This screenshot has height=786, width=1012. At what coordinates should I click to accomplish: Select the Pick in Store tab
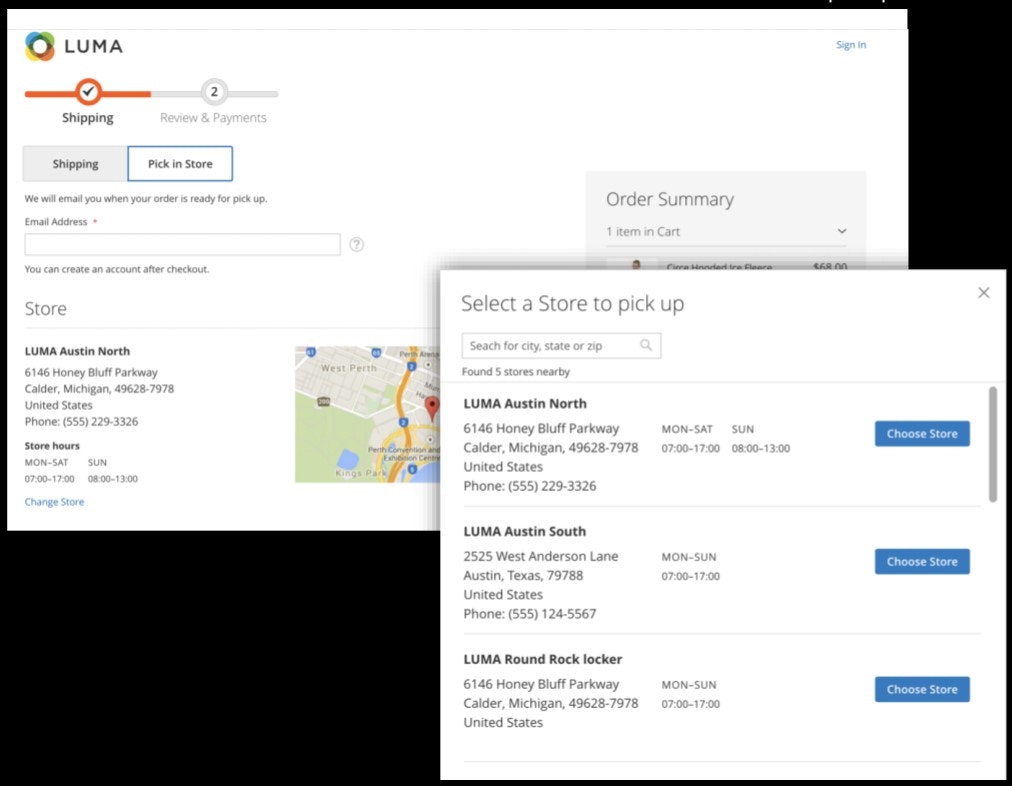click(x=180, y=164)
